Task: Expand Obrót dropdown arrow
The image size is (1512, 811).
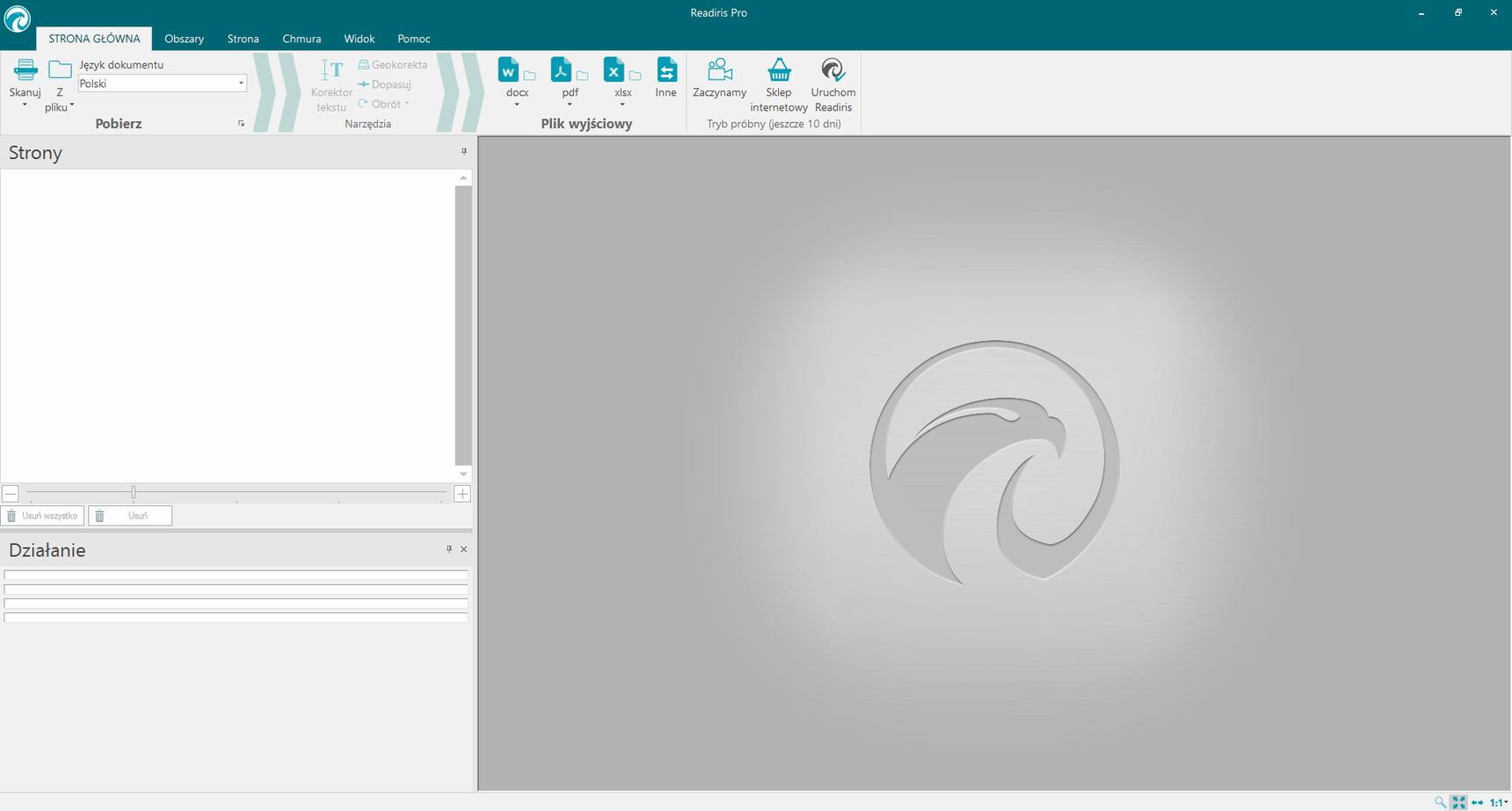Action: point(407,104)
